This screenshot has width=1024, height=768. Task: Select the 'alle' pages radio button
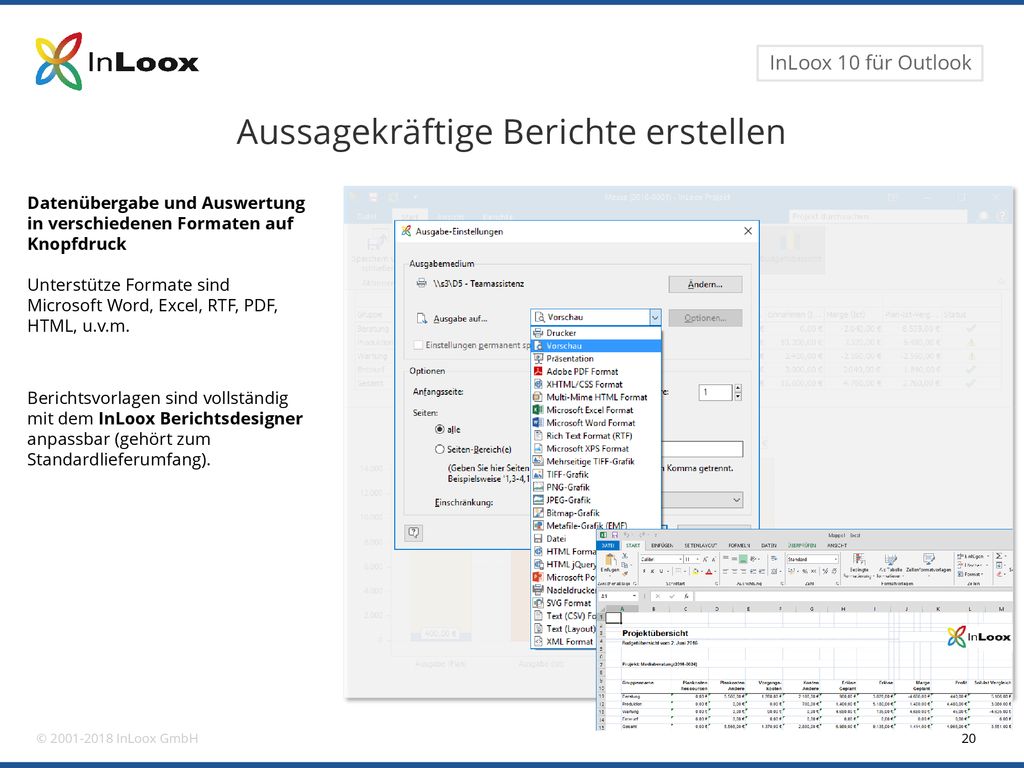440,429
